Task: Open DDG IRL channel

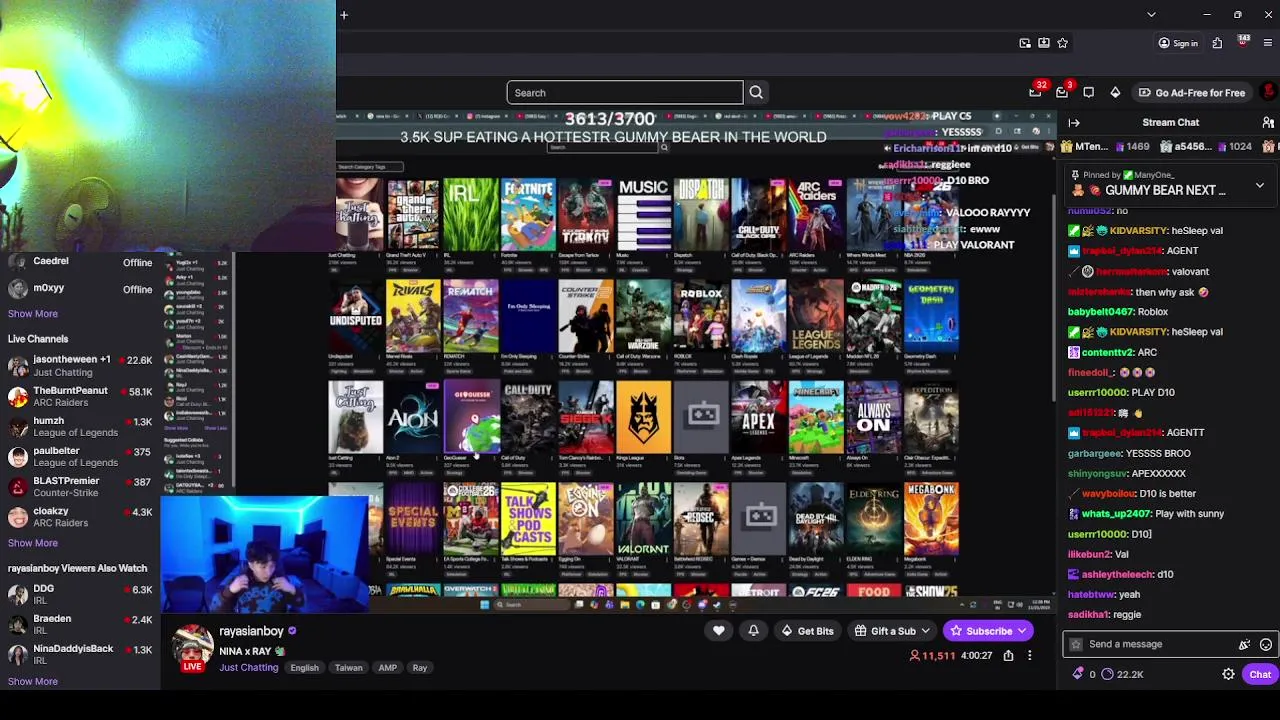Action: [x=80, y=594]
